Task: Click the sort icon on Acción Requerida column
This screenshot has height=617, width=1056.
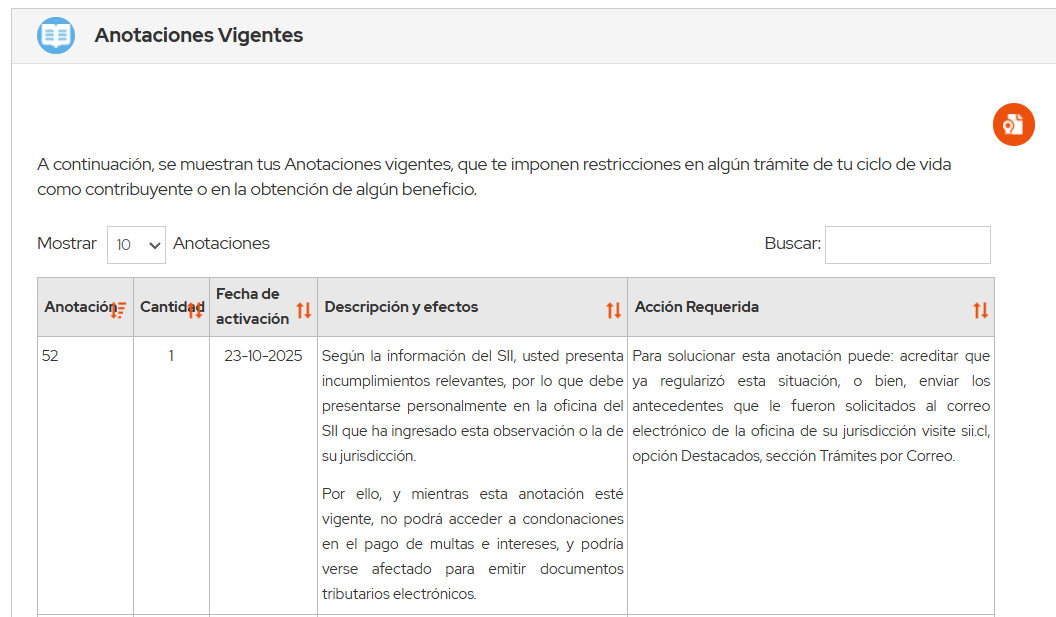Action: 980,310
